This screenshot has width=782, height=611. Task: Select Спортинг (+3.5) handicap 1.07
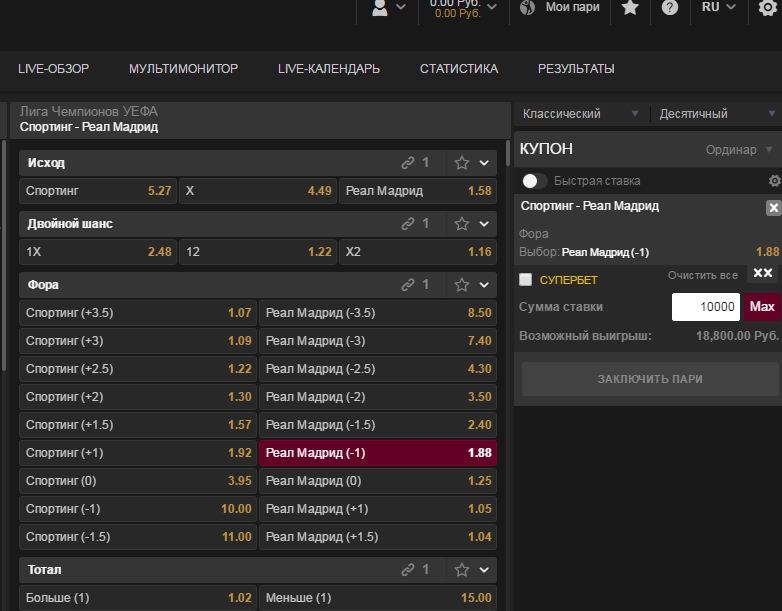pyautogui.click(x=138, y=313)
